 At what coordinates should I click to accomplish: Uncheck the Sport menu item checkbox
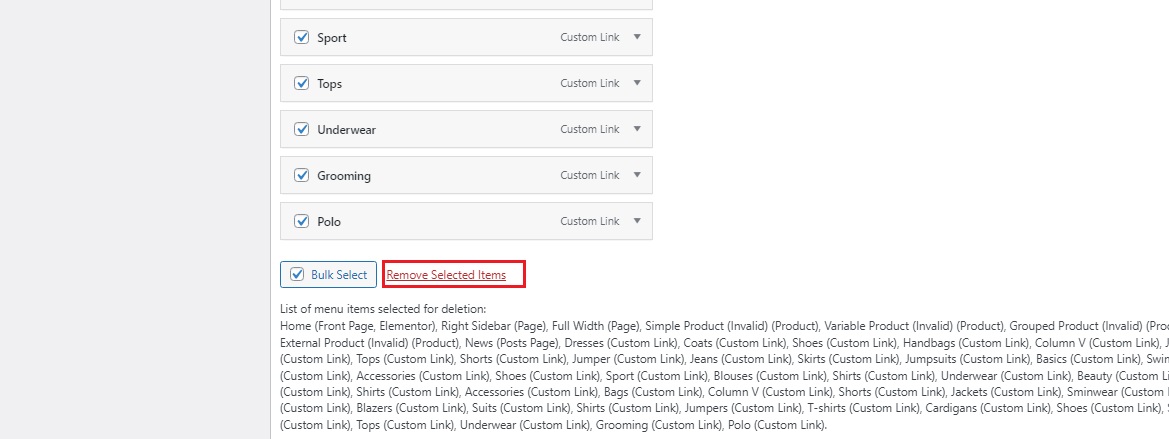[301, 37]
